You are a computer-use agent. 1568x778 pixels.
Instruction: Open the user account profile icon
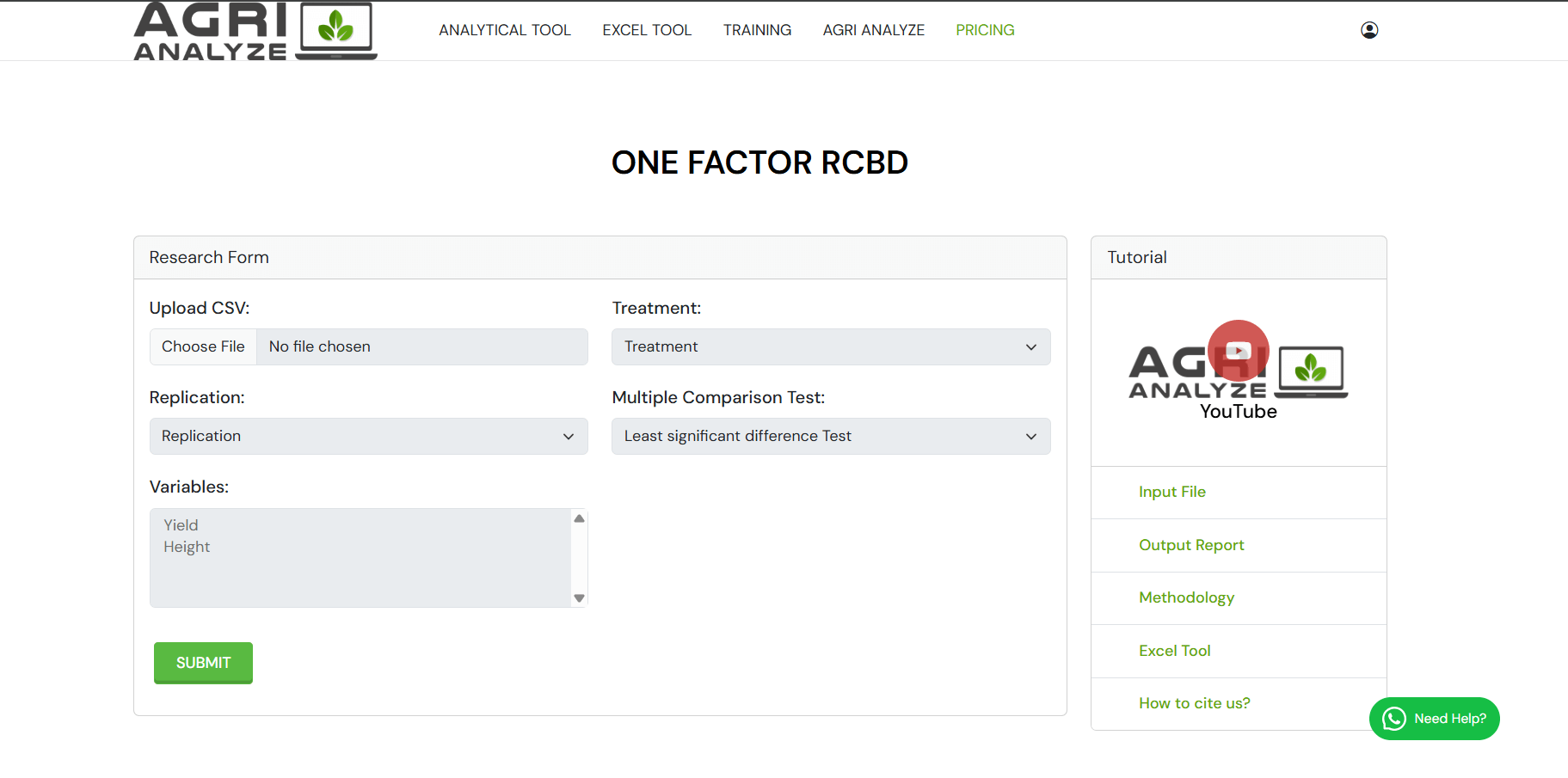coord(1369,30)
